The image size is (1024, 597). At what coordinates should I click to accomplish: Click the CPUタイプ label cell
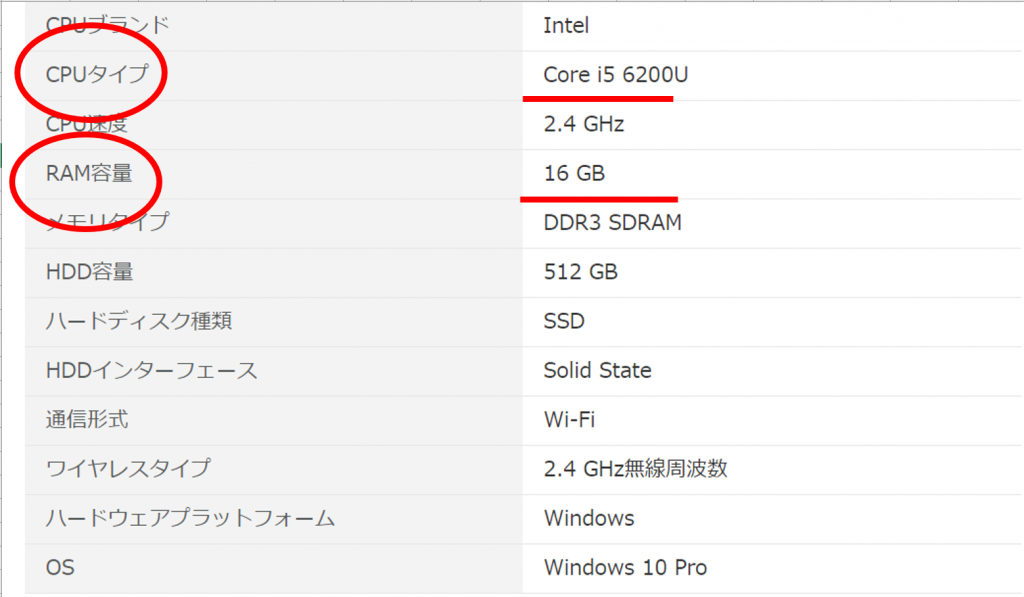96,74
